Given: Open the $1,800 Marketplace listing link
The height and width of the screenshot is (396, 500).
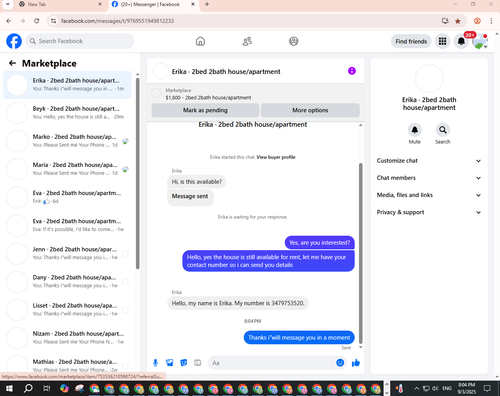Looking at the screenshot, I should [x=208, y=98].
